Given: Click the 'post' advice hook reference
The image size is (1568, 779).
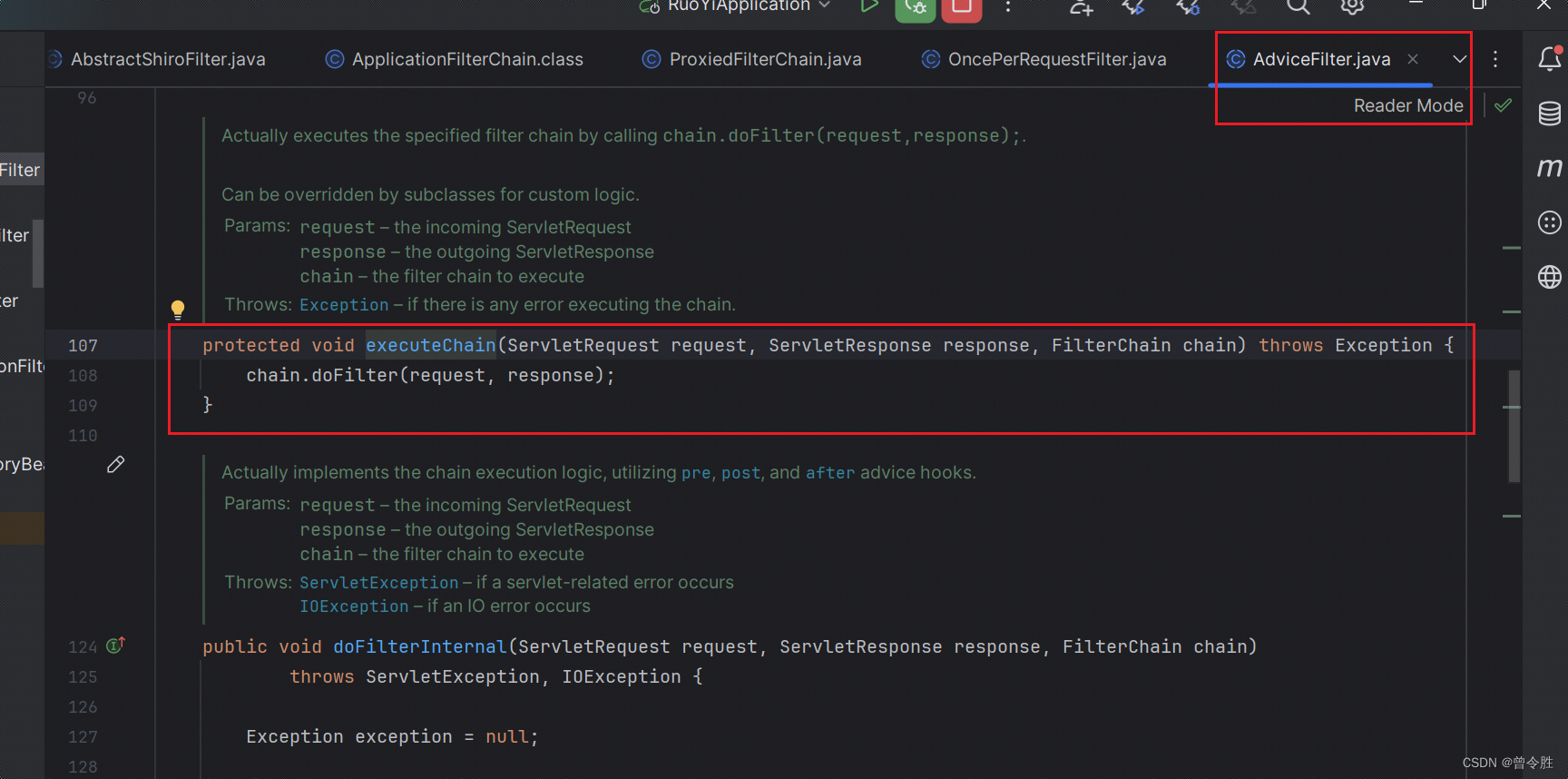Looking at the screenshot, I should [x=740, y=473].
